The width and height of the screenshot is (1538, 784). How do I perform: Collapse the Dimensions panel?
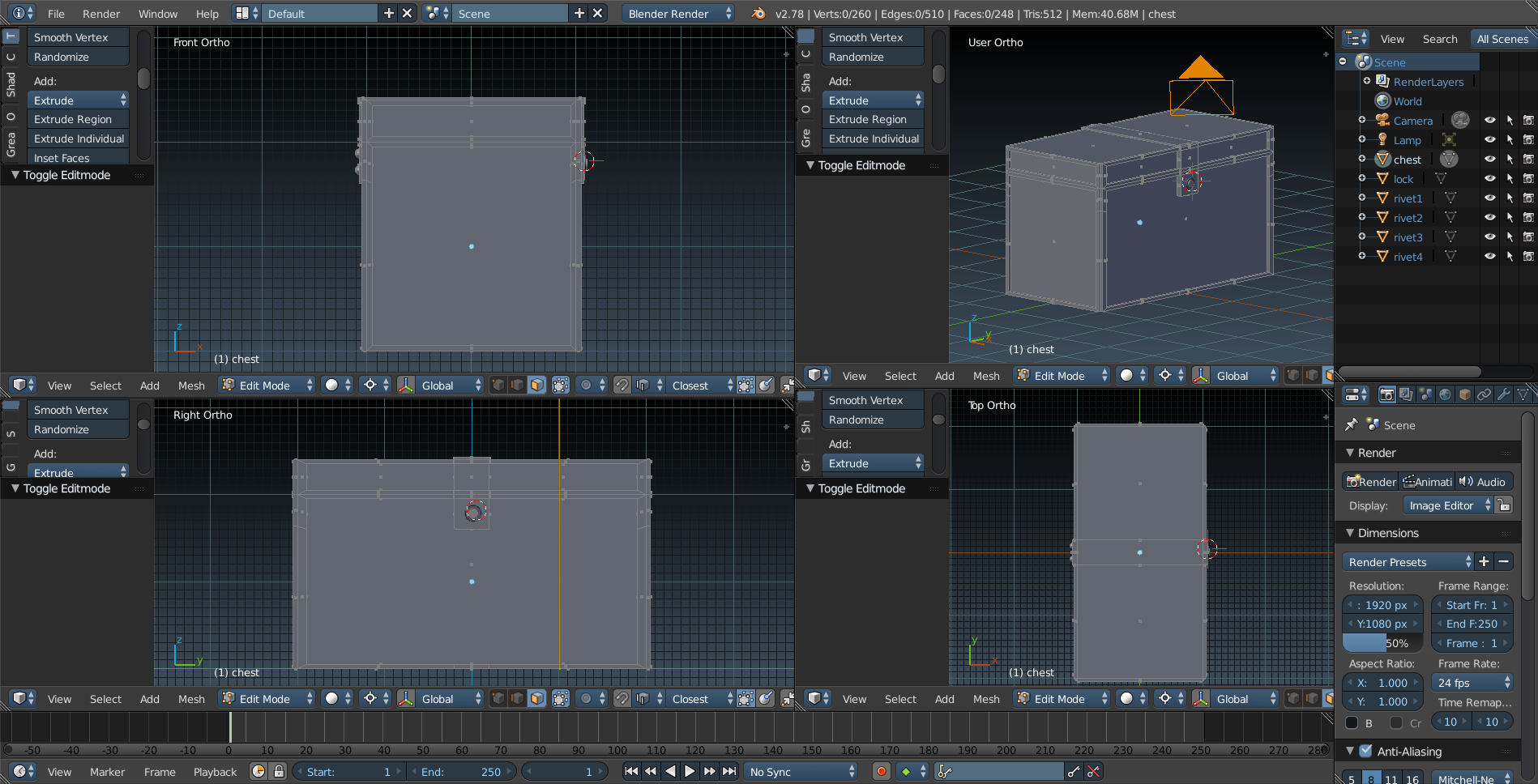(1350, 533)
